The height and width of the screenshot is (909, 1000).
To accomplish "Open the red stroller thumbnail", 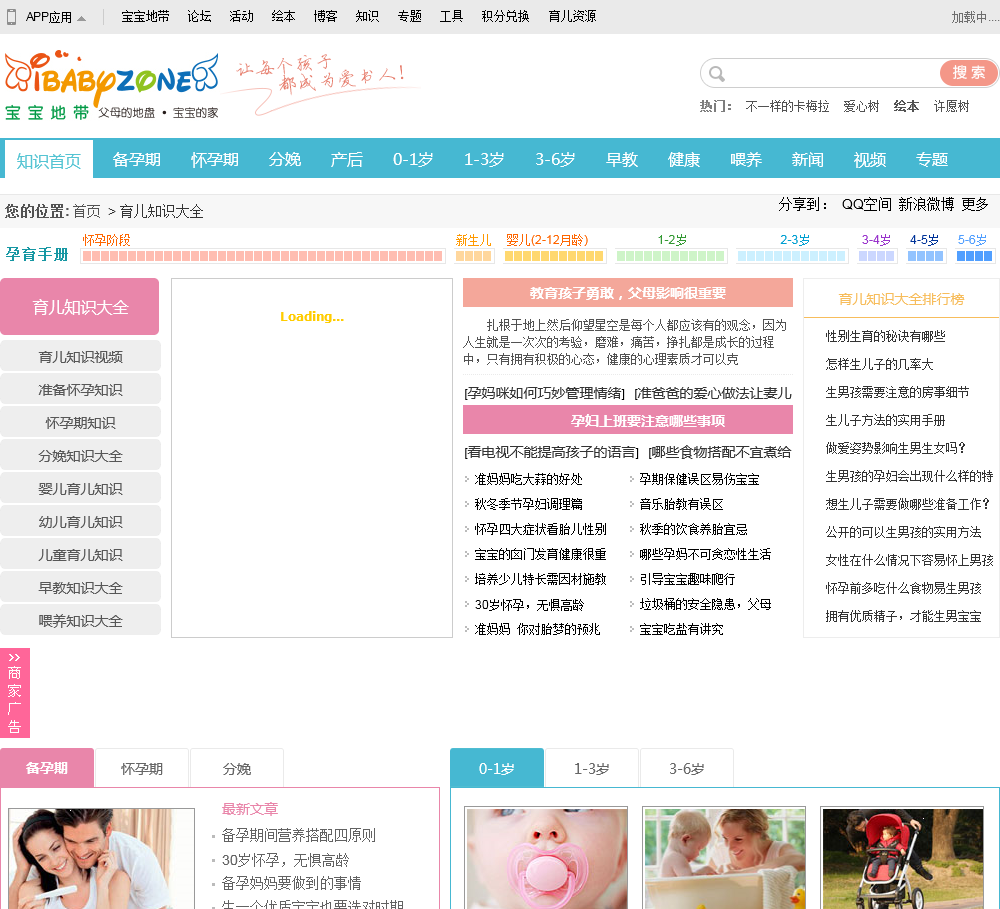I will click(x=902, y=858).
